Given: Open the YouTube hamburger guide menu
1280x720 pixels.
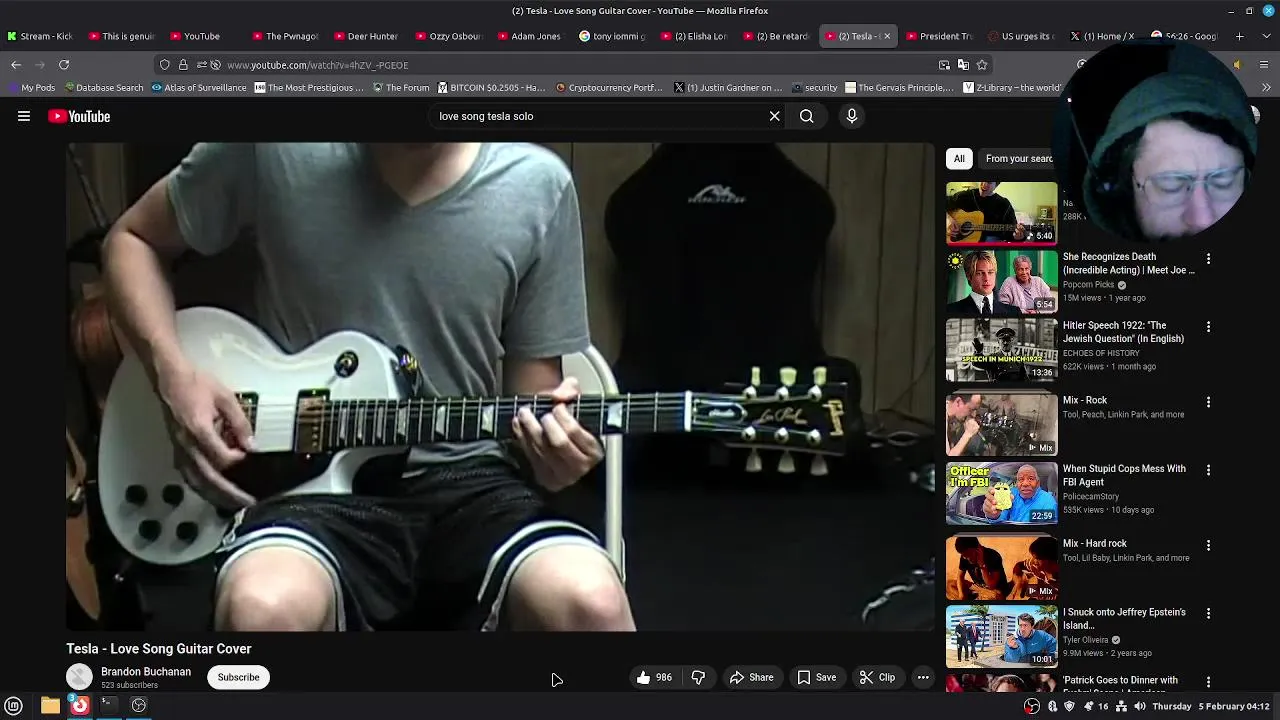Looking at the screenshot, I should click(24, 116).
